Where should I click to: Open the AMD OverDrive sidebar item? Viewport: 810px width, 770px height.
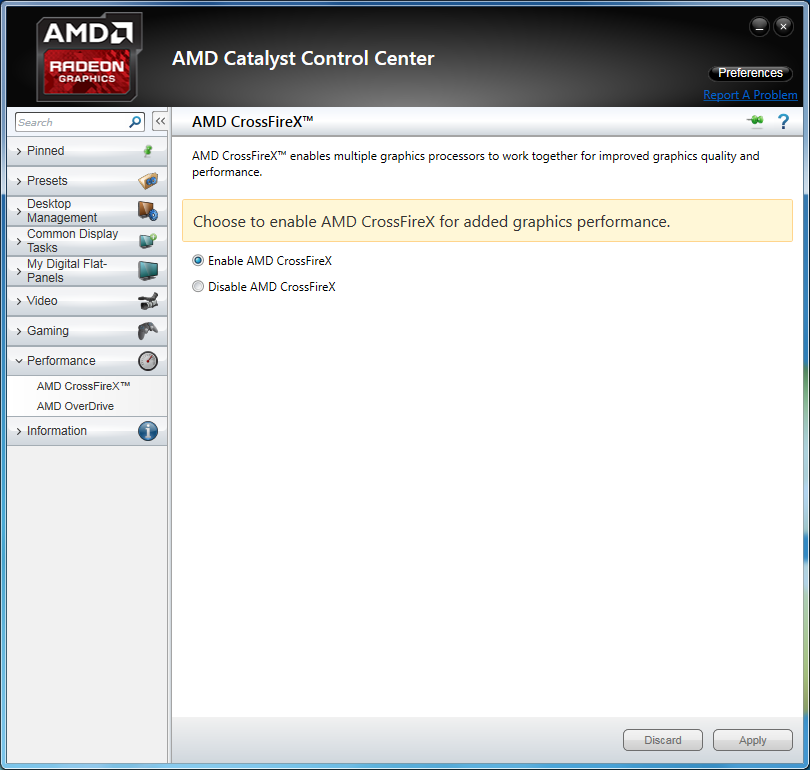pyautogui.click(x=75, y=406)
